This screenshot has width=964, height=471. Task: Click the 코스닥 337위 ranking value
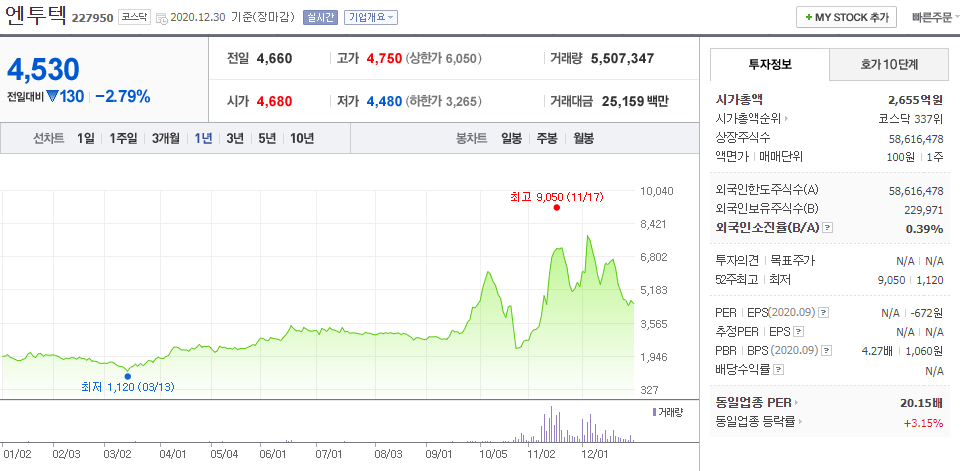click(x=911, y=119)
